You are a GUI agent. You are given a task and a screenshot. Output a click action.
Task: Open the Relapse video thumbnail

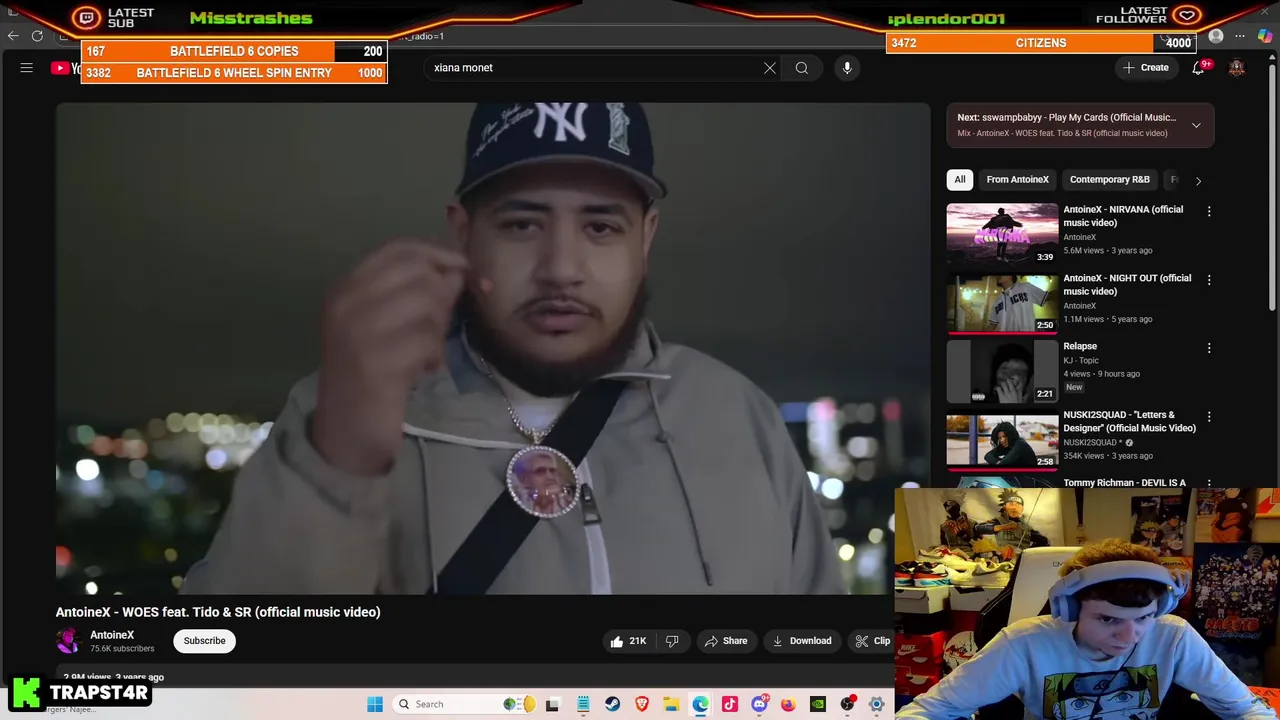click(x=1002, y=370)
